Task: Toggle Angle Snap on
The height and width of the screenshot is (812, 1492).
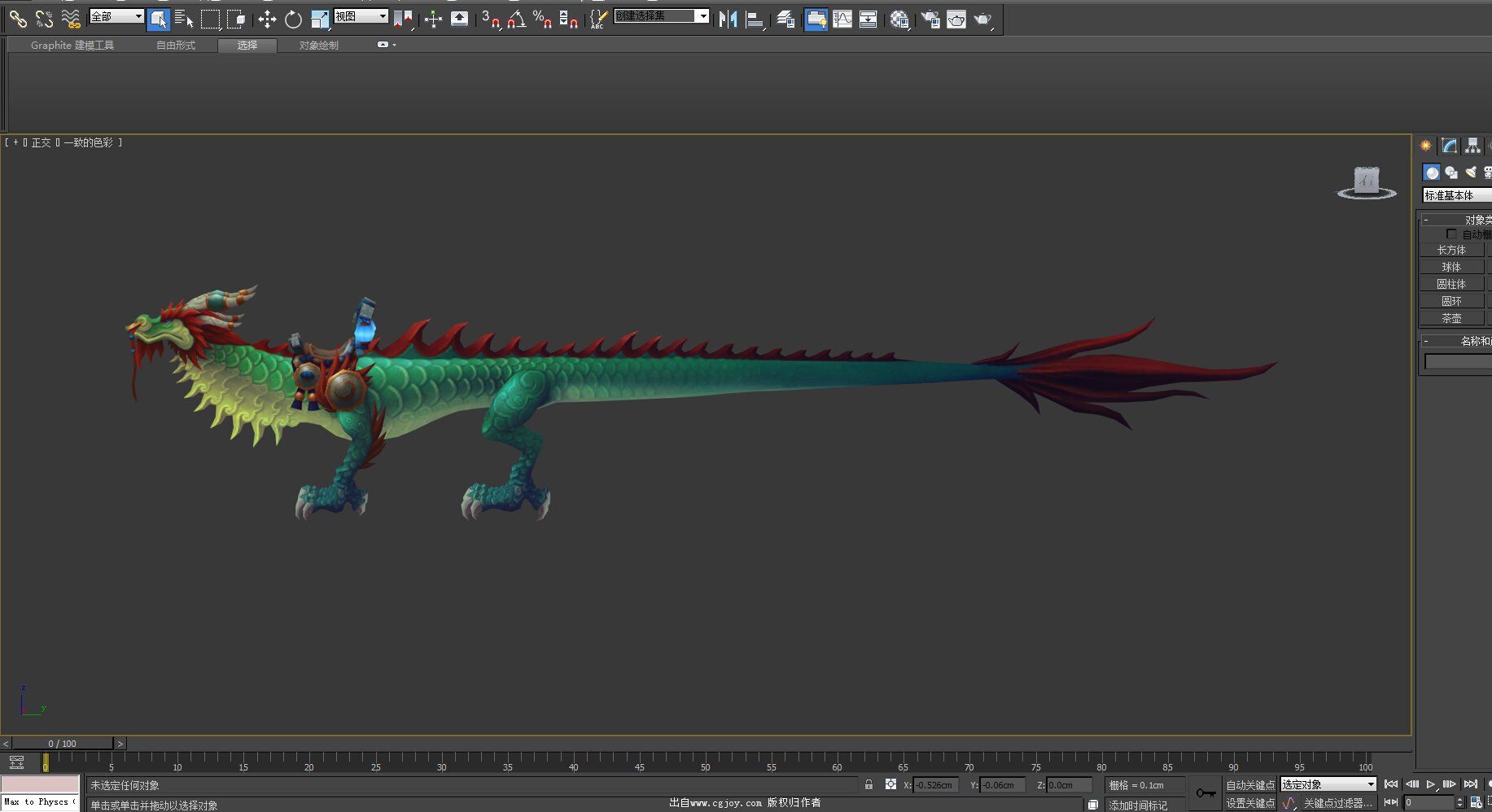Action: pos(517,19)
